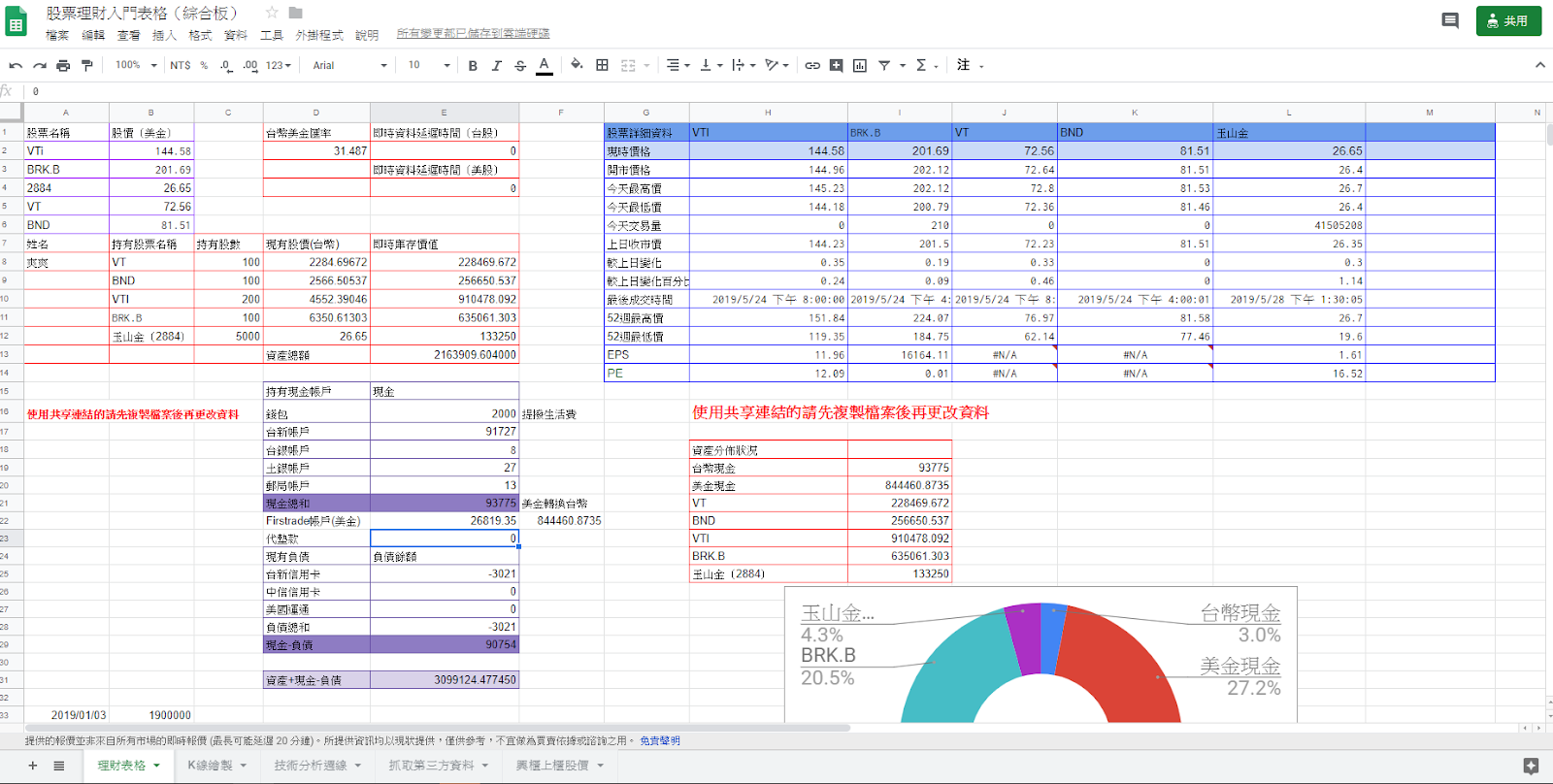Click the save status link in menu bar

pyautogui.click(x=473, y=34)
